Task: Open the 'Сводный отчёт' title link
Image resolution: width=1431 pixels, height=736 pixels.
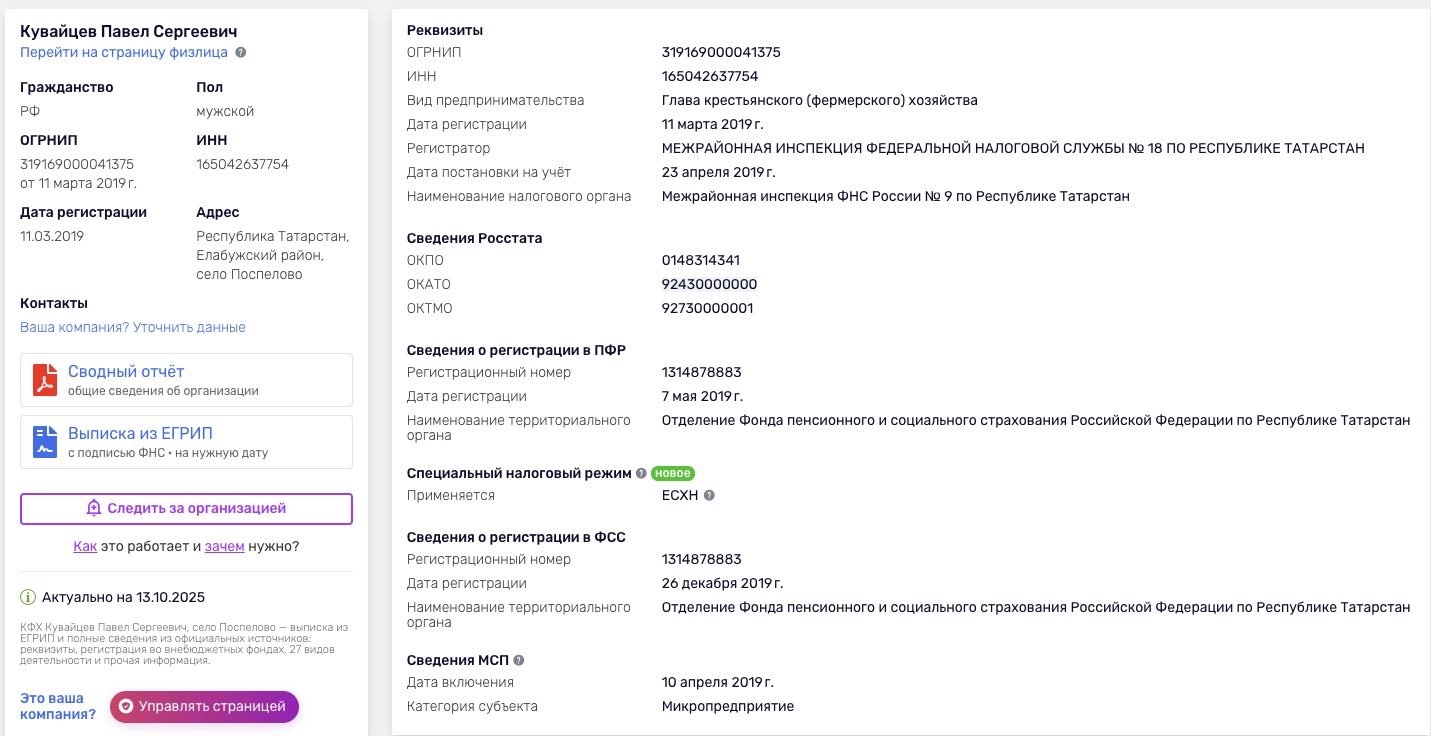Action: click(126, 372)
